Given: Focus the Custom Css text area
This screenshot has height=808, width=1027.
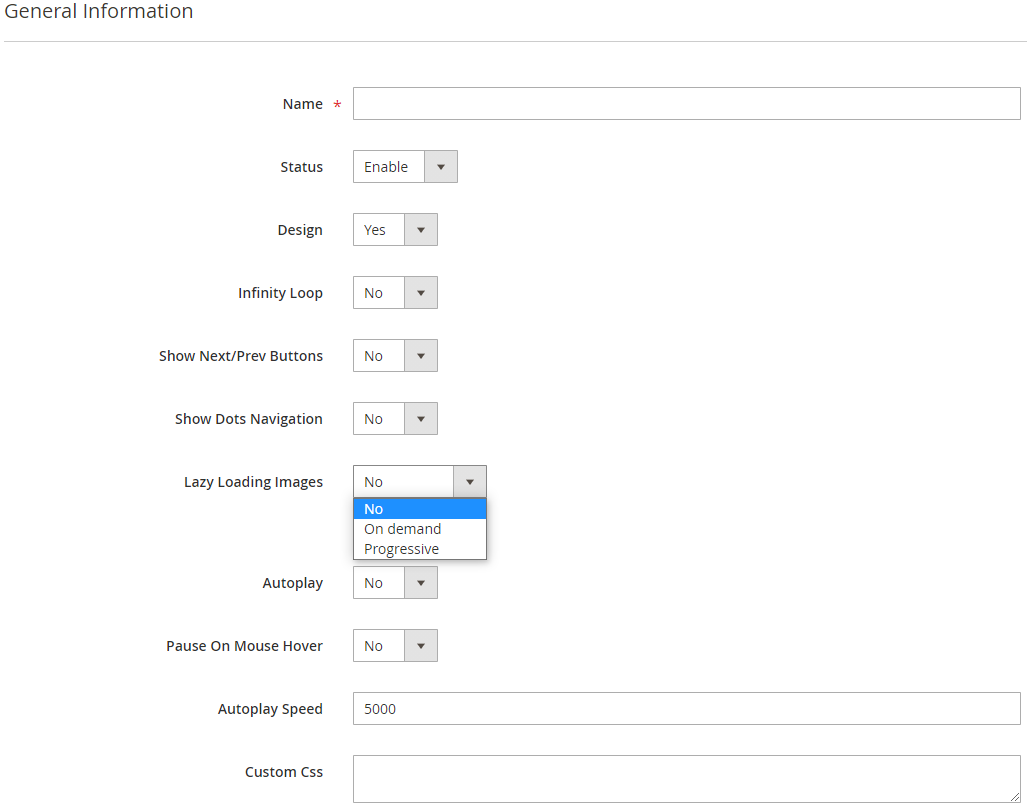Looking at the screenshot, I should coord(686,779).
